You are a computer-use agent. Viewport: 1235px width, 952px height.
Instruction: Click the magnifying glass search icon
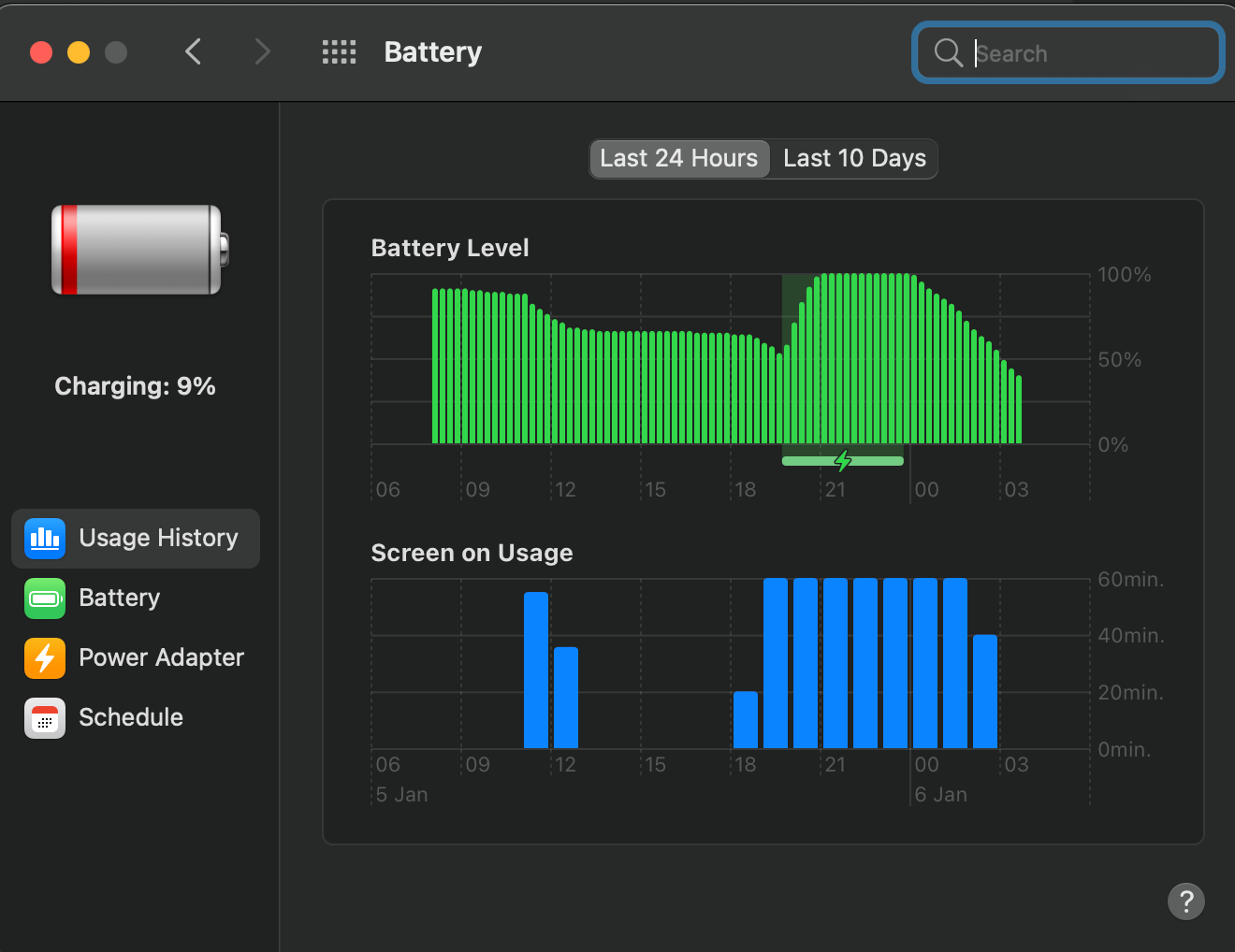click(x=949, y=52)
